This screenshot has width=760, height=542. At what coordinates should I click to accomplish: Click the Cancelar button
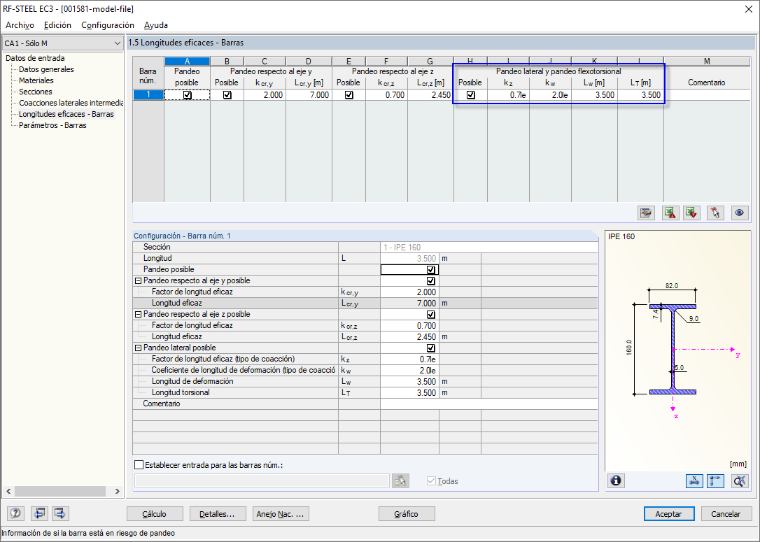click(726, 514)
